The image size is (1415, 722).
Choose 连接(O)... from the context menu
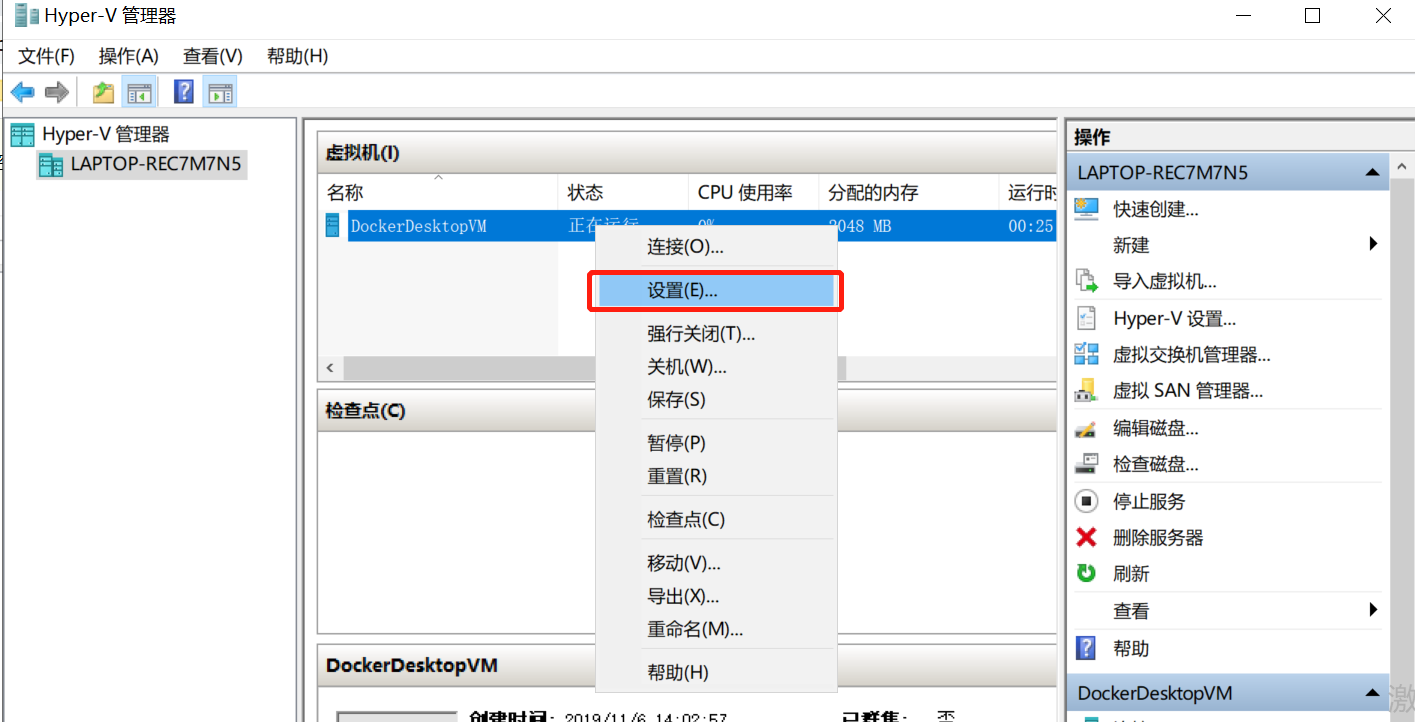(716, 246)
